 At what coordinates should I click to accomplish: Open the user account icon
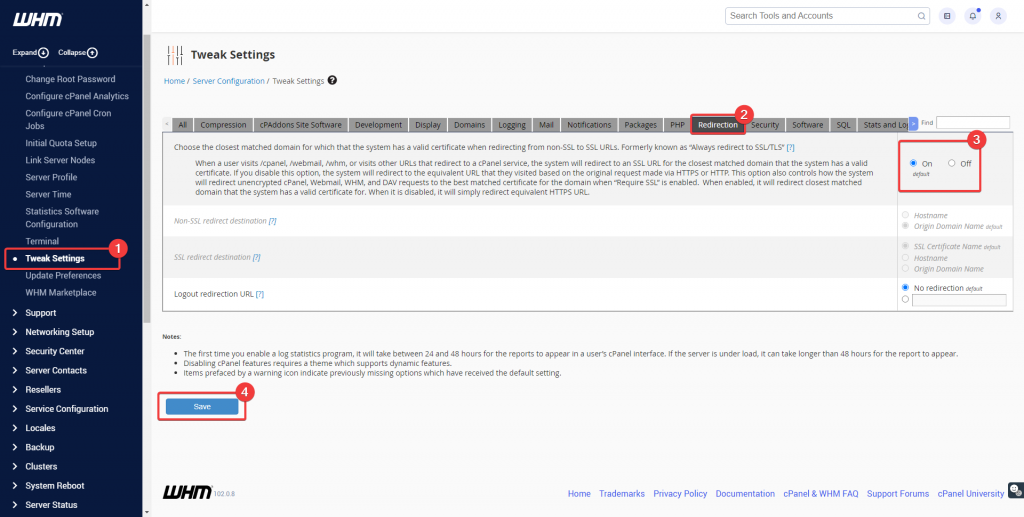[x=998, y=16]
